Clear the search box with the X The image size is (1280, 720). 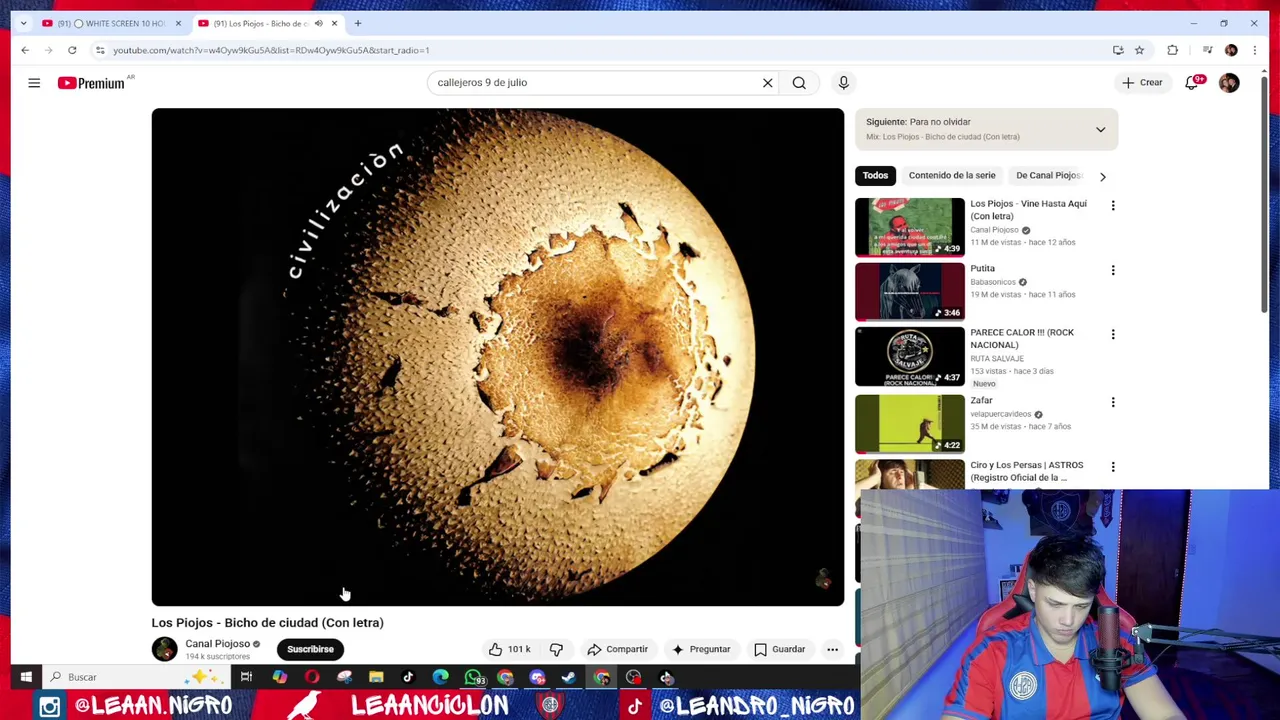767,83
